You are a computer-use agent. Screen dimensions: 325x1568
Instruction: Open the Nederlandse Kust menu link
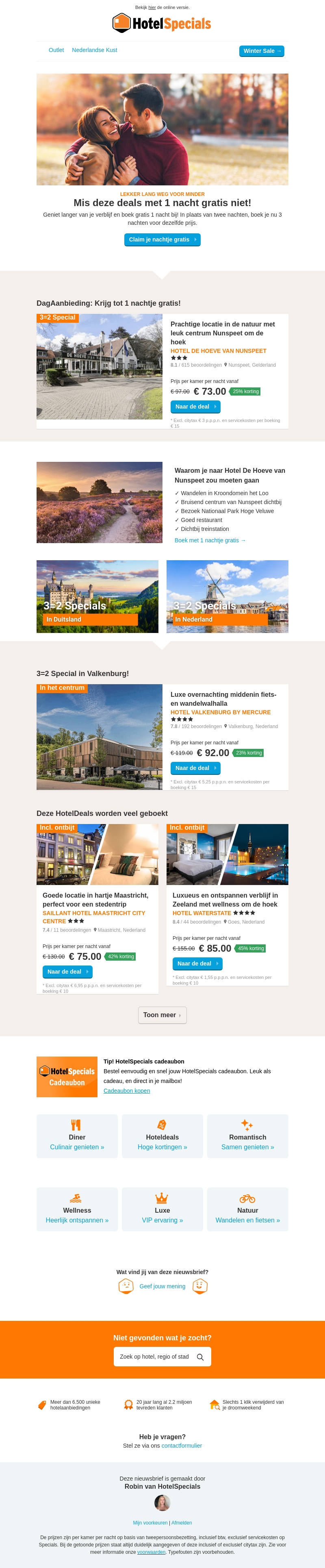tap(94, 50)
